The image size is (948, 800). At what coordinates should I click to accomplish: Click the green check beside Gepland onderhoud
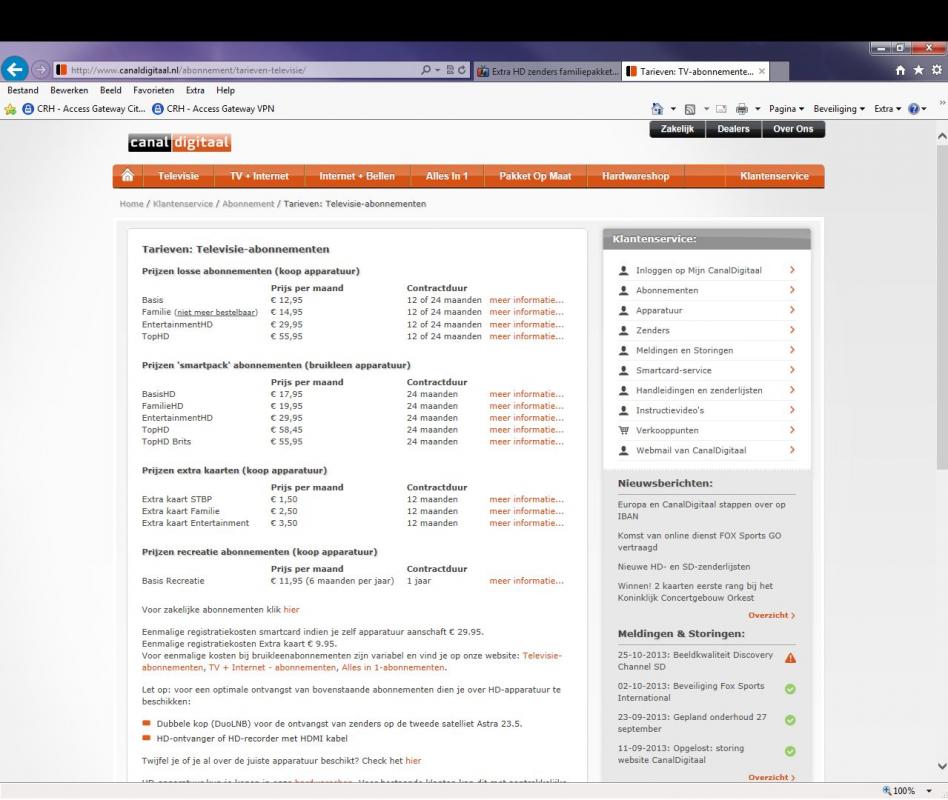790,720
